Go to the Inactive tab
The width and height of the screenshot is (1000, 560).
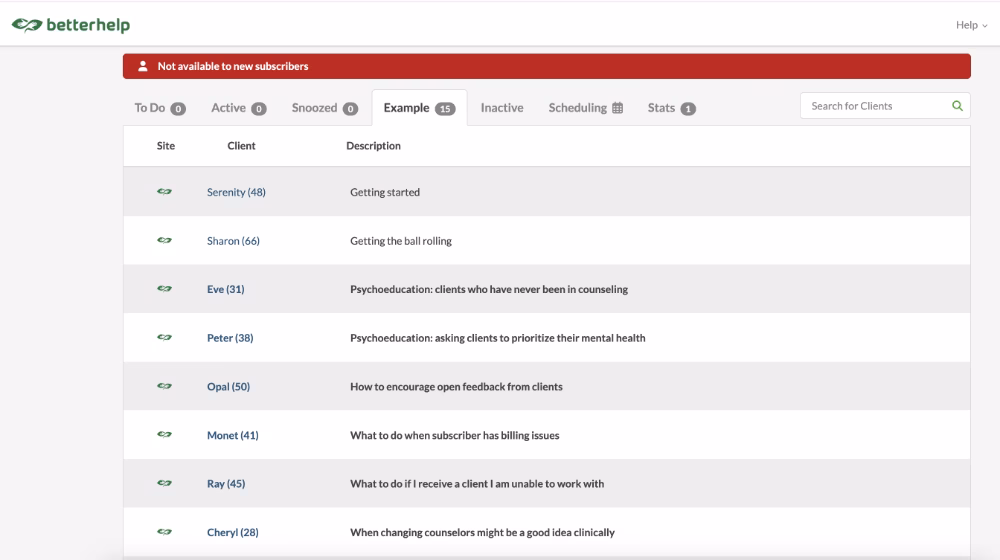(502, 108)
